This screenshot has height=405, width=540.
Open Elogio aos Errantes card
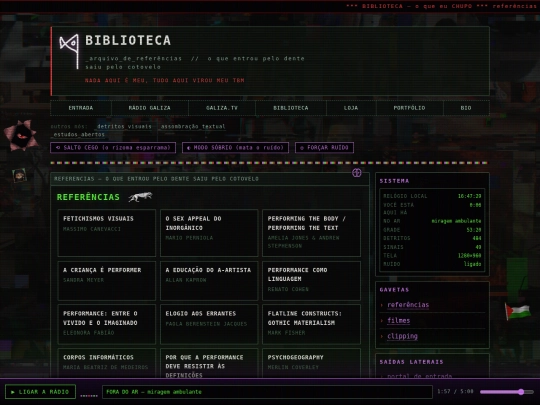[x=209, y=324]
